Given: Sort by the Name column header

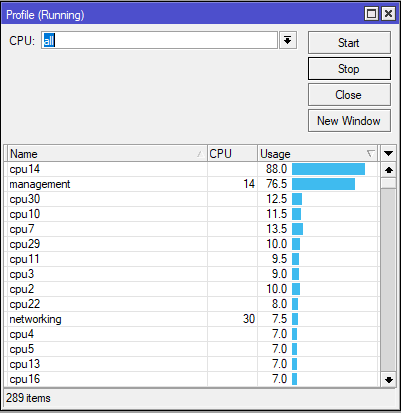Looking at the screenshot, I should click(107, 154).
